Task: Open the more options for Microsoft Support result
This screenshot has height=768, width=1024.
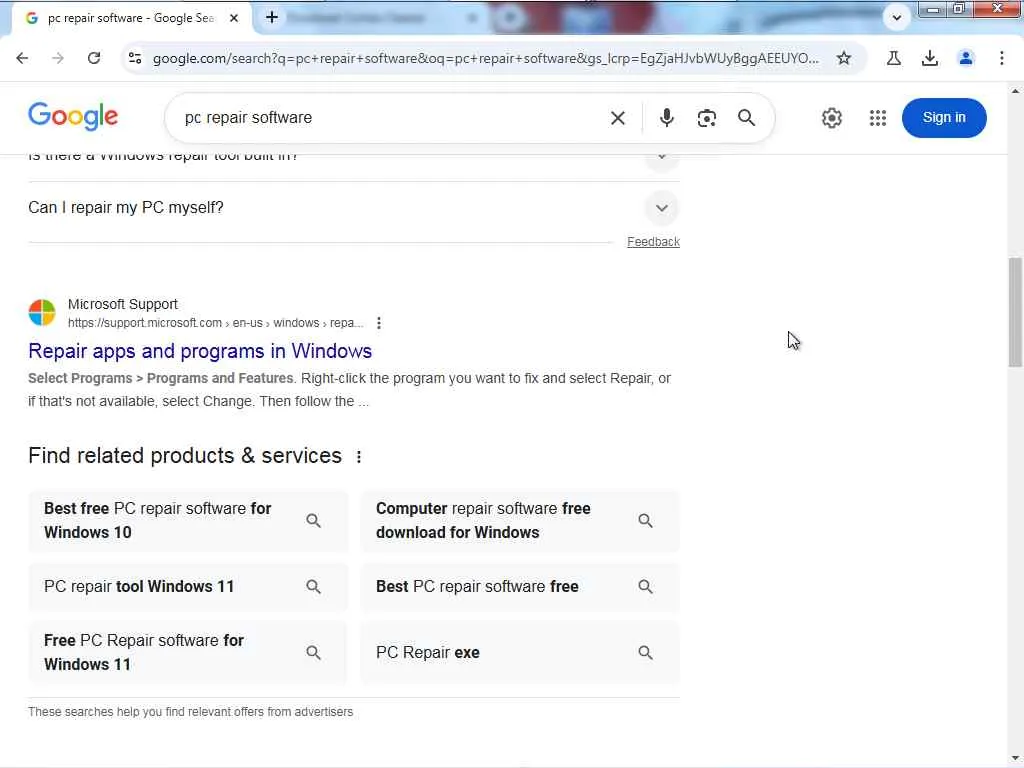Action: coord(379,323)
